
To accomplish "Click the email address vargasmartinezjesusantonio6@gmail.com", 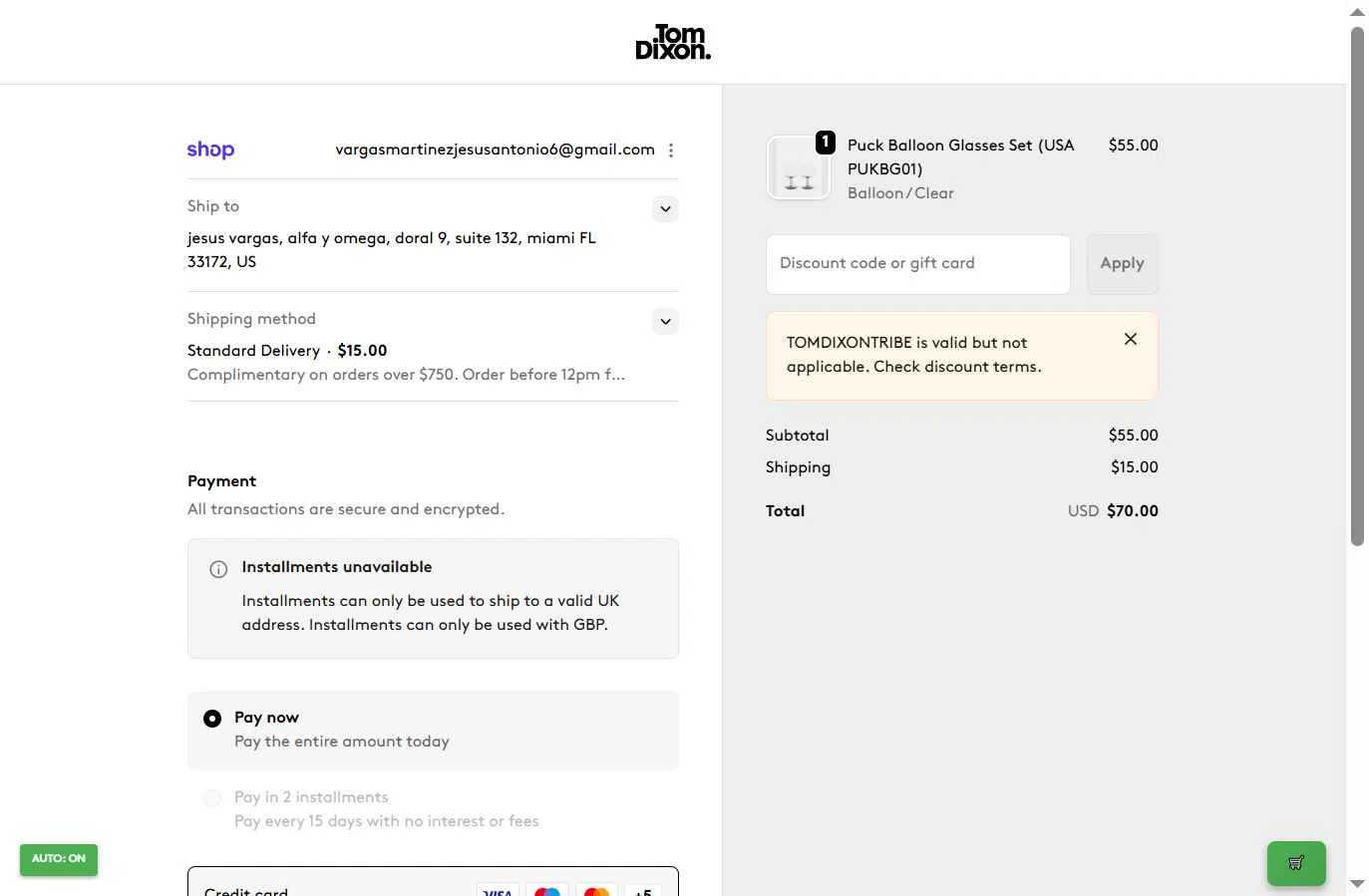I will tap(495, 149).
